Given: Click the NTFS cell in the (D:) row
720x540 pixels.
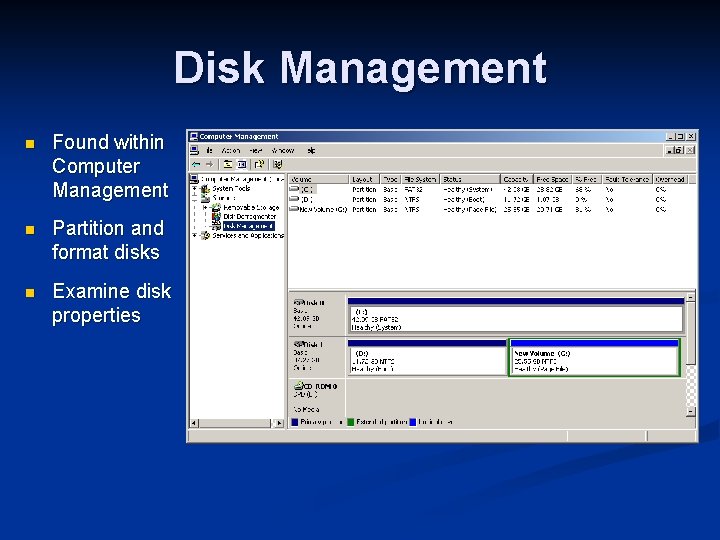Looking at the screenshot, I should point(412,199).
